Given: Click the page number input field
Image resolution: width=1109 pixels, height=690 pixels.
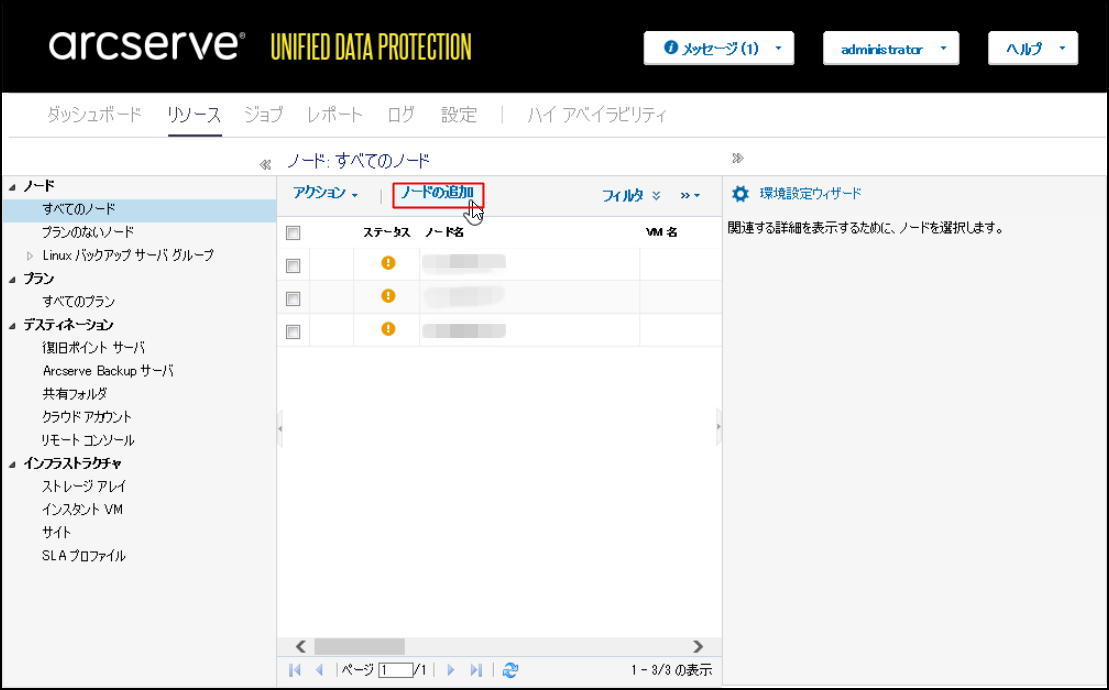Looking at the screenshot, I should tap(396, 670).
